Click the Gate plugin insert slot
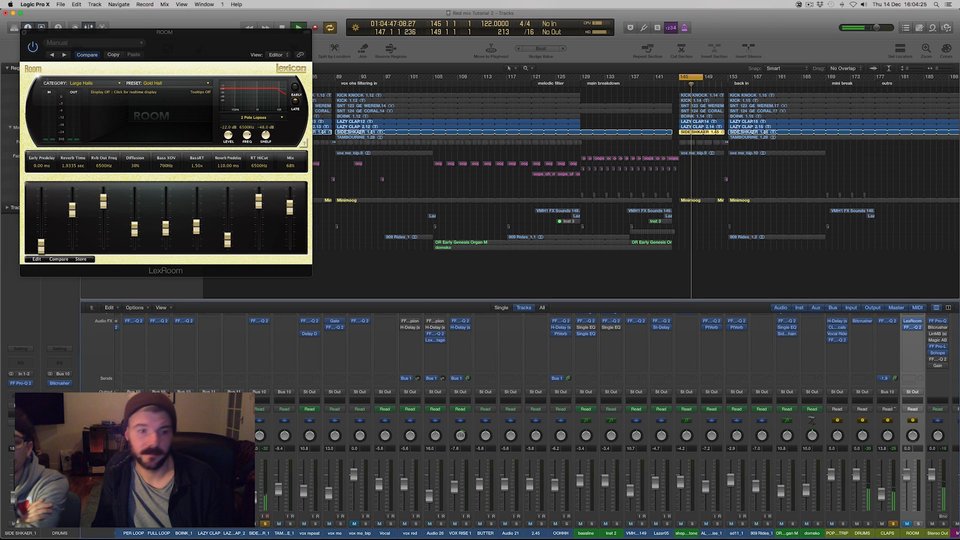Screen dimensions: 960x540 pyautogui.click(x=334, y=321)
